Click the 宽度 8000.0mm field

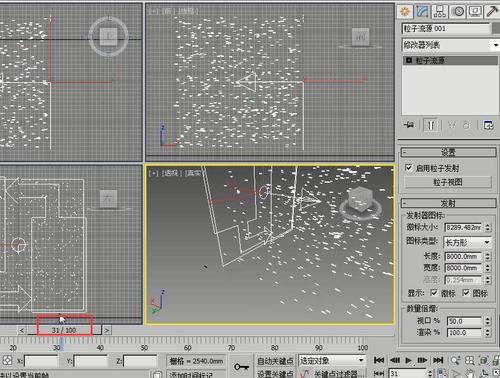[x=463, y=268]
